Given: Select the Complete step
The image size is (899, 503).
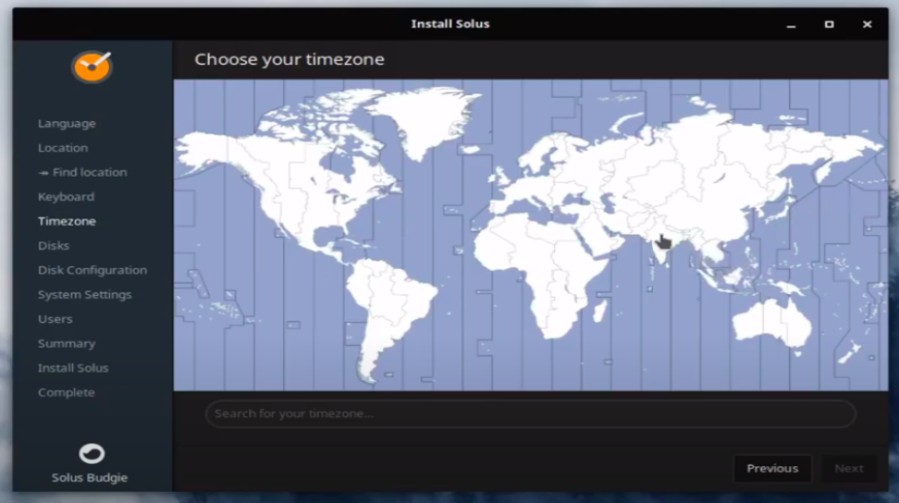Looking at the screenshot, I should [x=67, y=393].
